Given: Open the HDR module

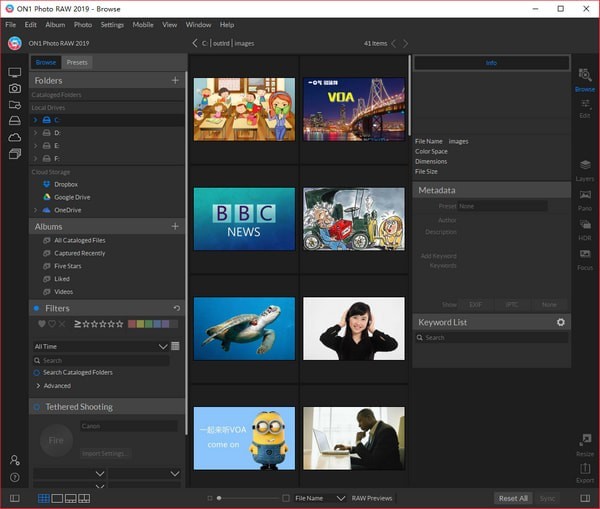Looking at the screenshot, I should [x=584, y=226].
